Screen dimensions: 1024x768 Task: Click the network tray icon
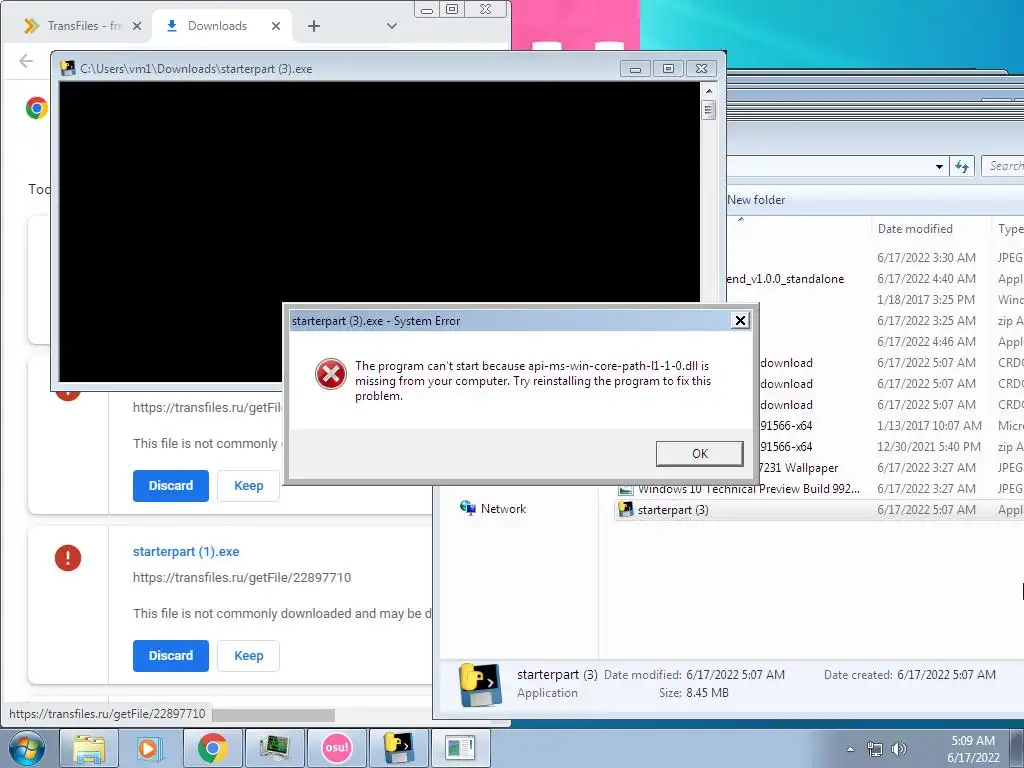click(x=874, y=749)
